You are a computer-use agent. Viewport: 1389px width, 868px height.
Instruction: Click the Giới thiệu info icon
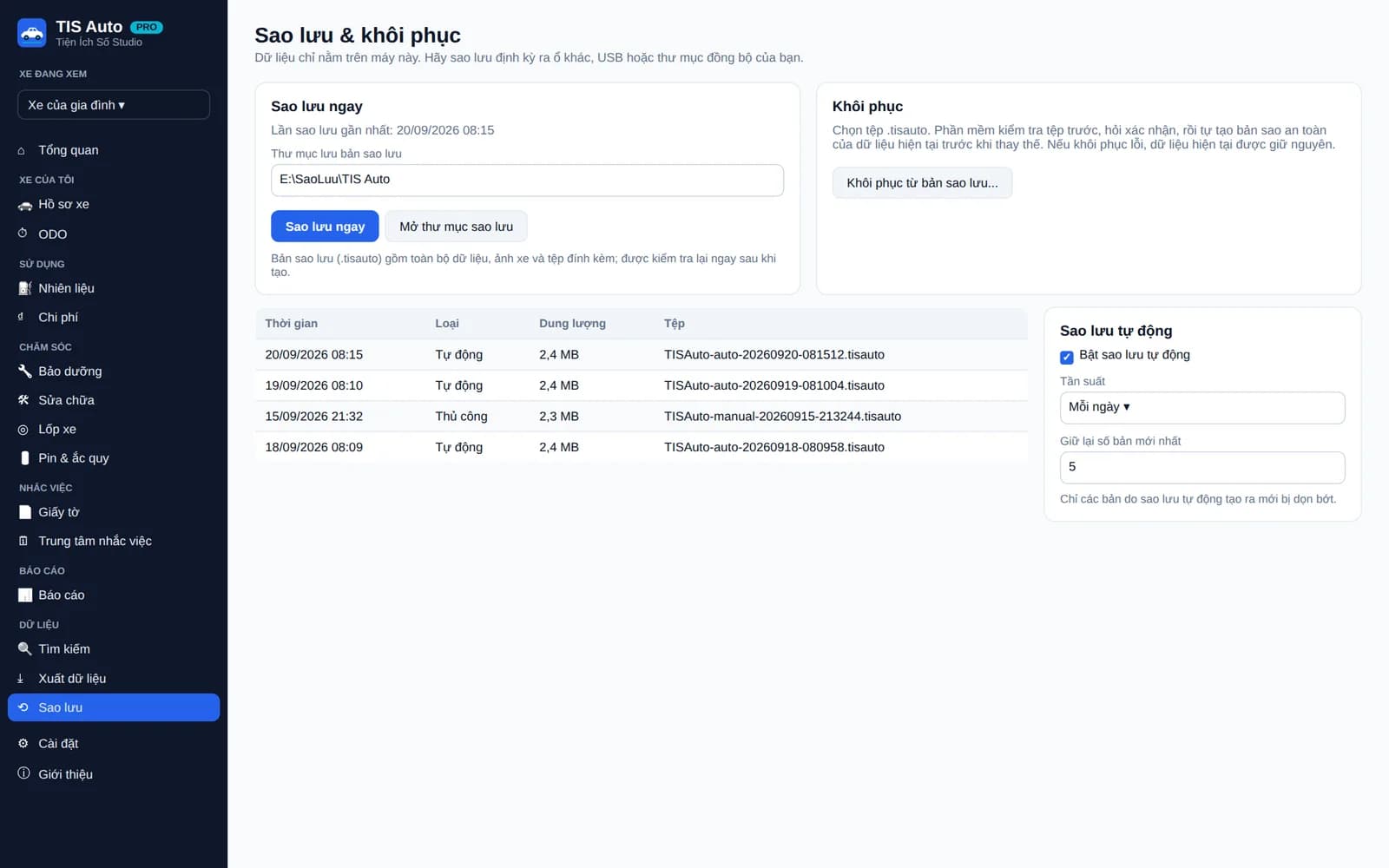pyautogui.click(x=23, y=773)
